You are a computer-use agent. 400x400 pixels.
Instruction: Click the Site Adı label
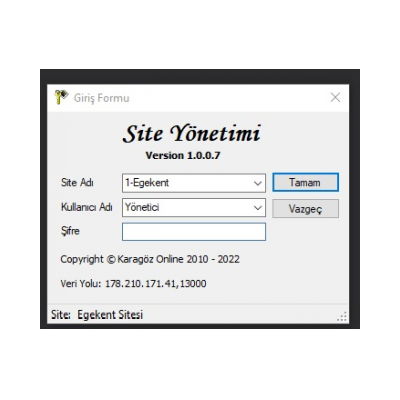[77, 182]
